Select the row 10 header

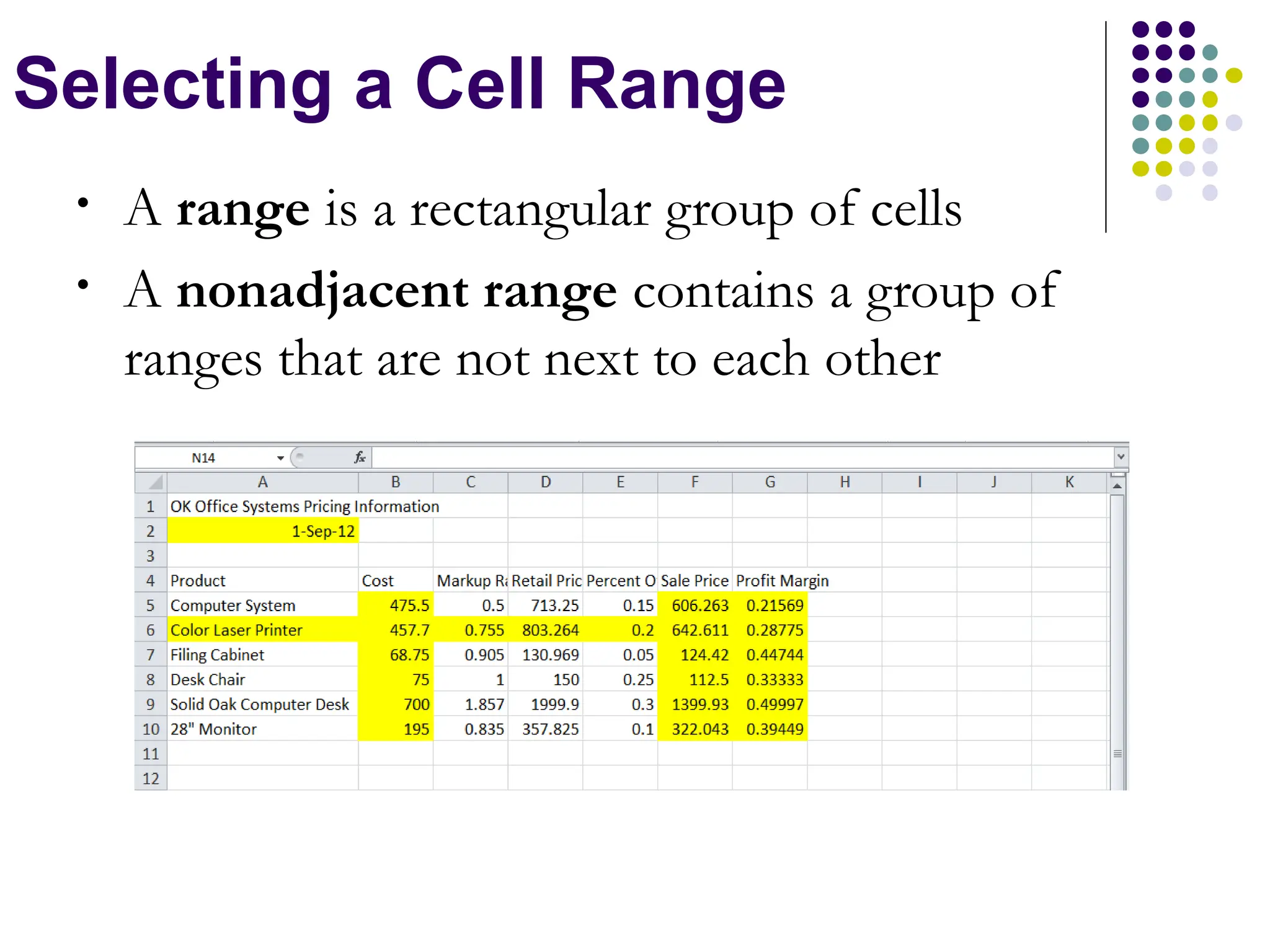[151, 729]
